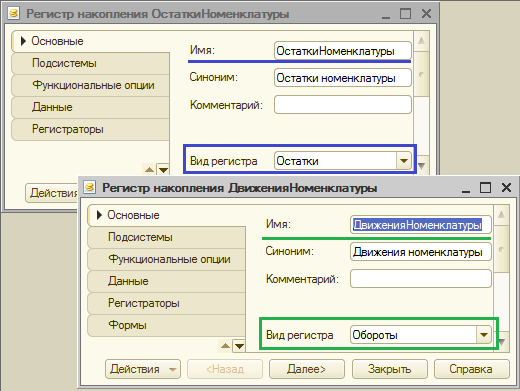Open Регистраторы tab in ОстаткиНоменклатуры window
Screen dimensions: 520x391
tap(91, 129)
